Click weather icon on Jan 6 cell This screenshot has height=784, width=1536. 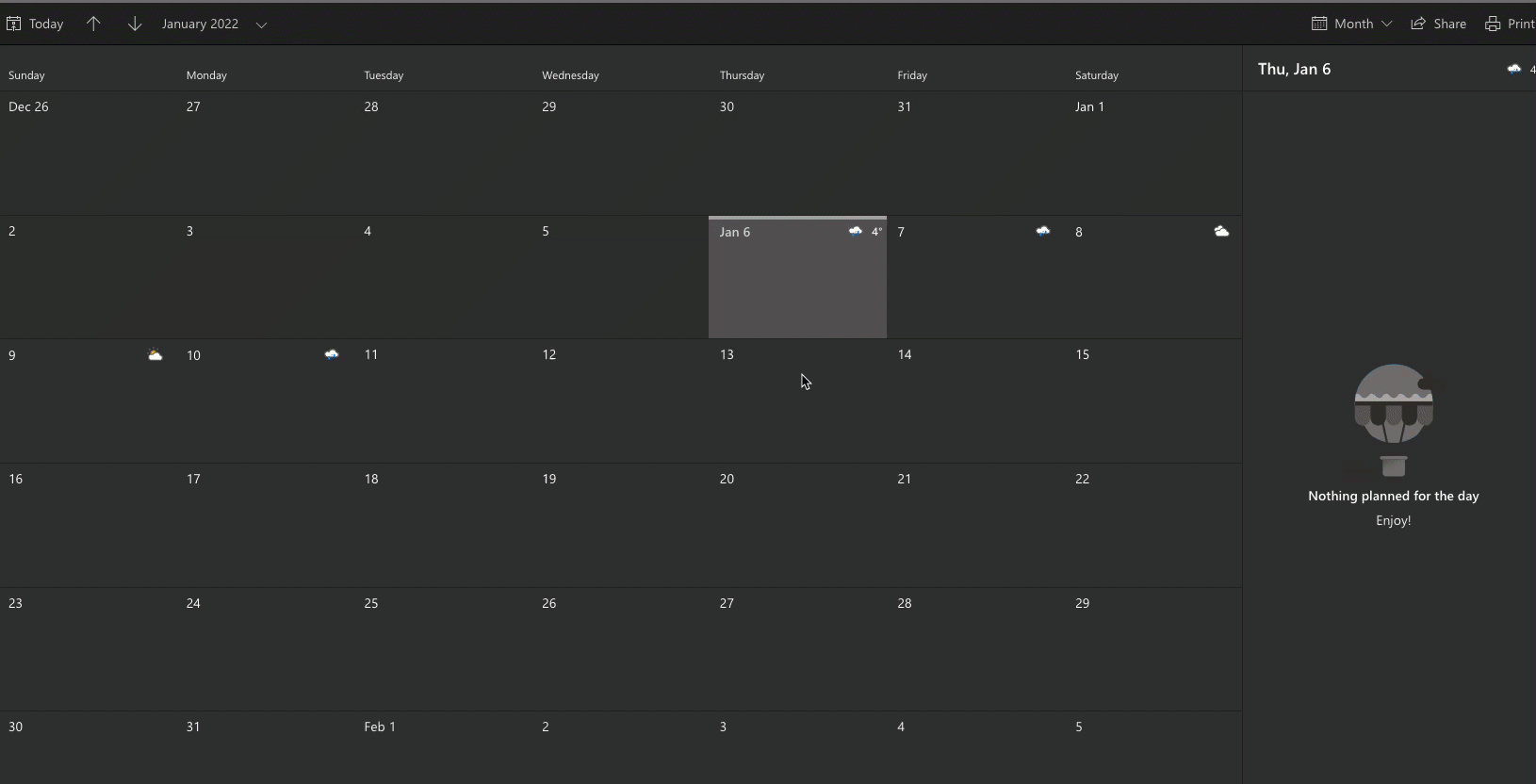coord(855,231)
